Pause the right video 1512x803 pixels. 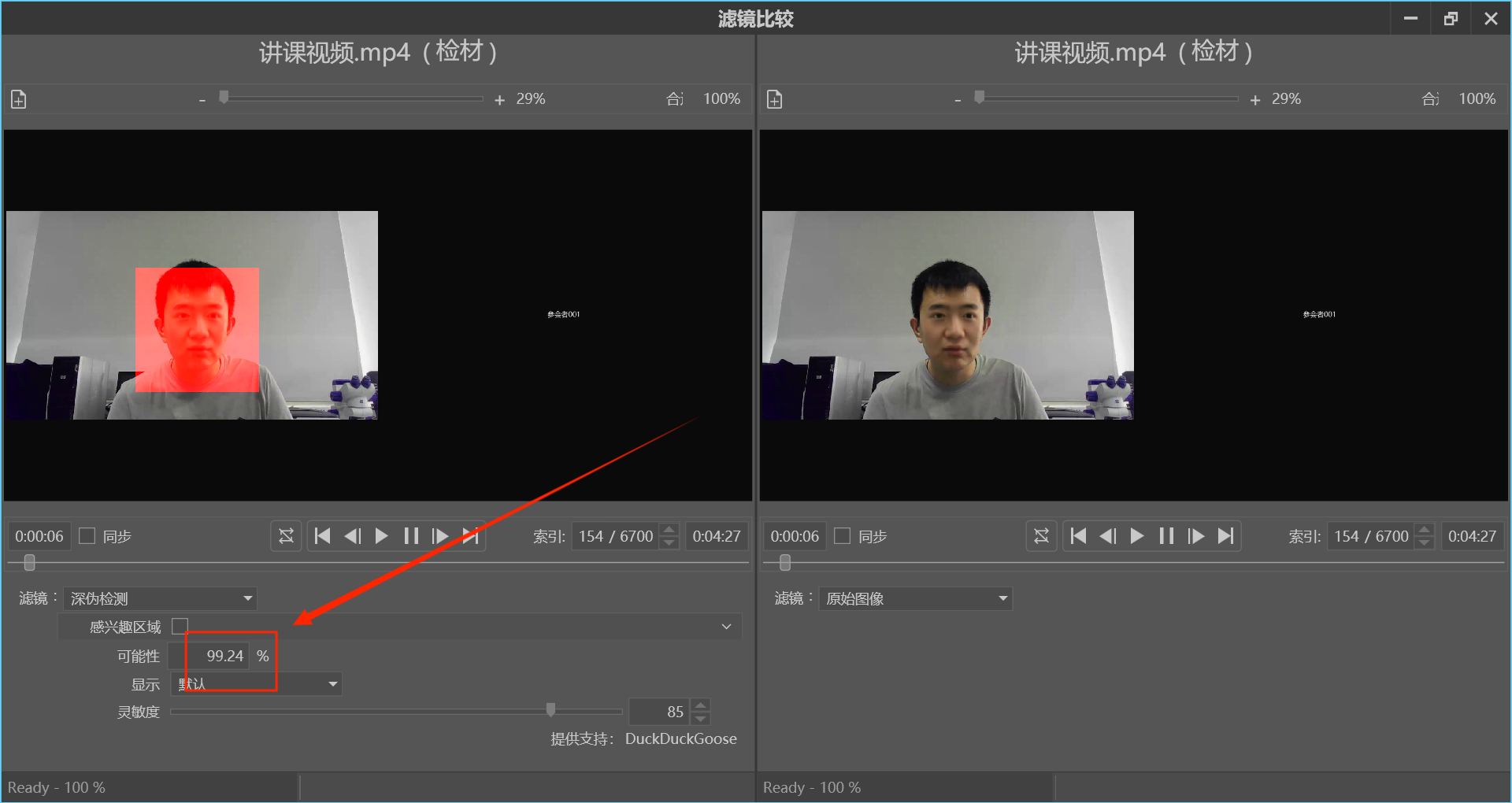coord(1166,536)
